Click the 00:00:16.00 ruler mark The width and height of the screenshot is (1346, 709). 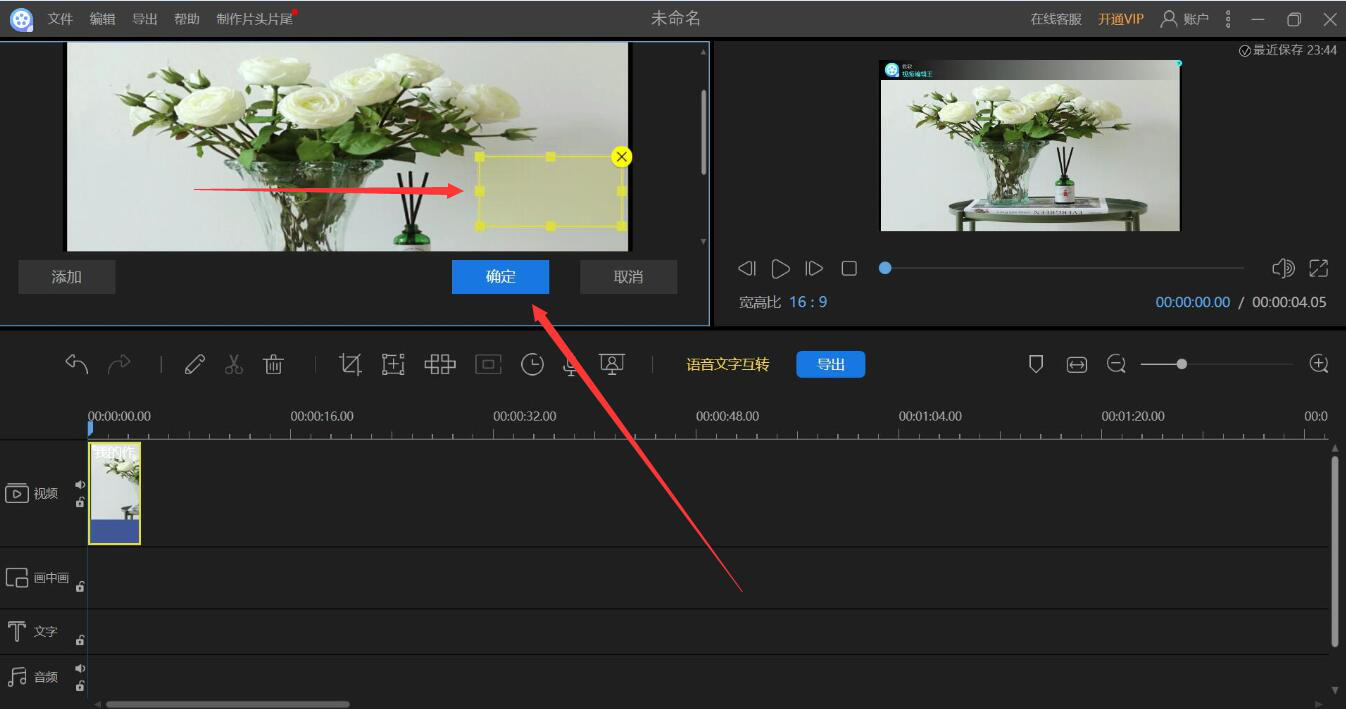(322, 416)
